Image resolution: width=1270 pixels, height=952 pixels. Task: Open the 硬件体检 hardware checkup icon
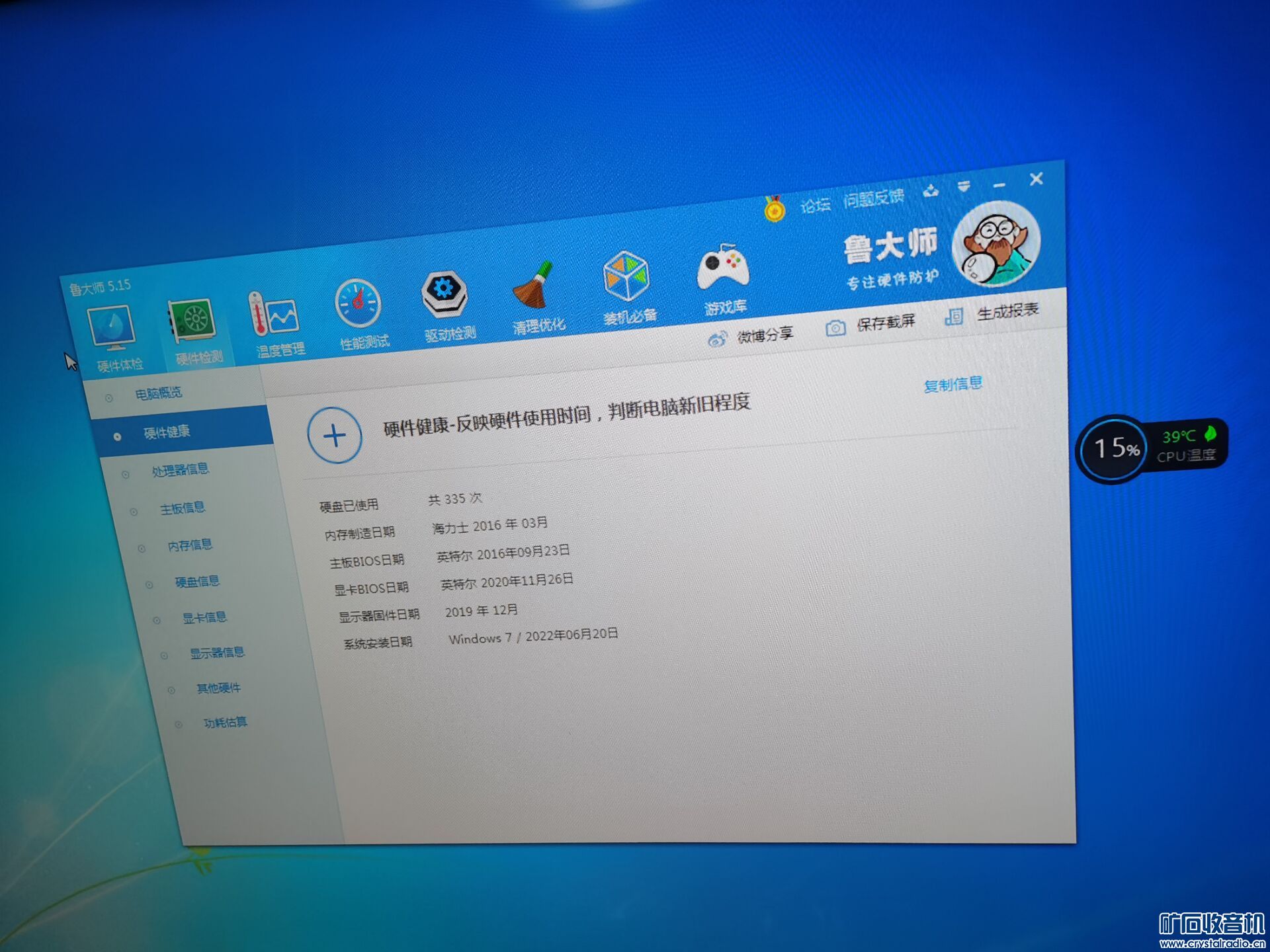(112, 327)
